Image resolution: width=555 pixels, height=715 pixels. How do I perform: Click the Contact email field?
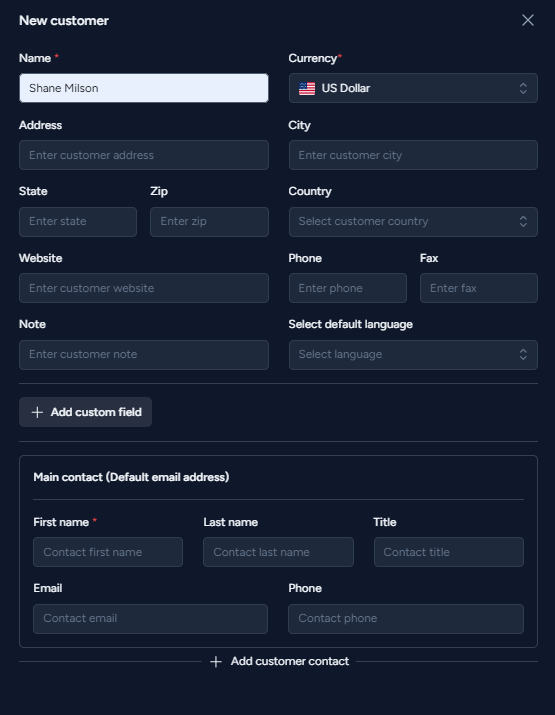click(x=150, y=619)
